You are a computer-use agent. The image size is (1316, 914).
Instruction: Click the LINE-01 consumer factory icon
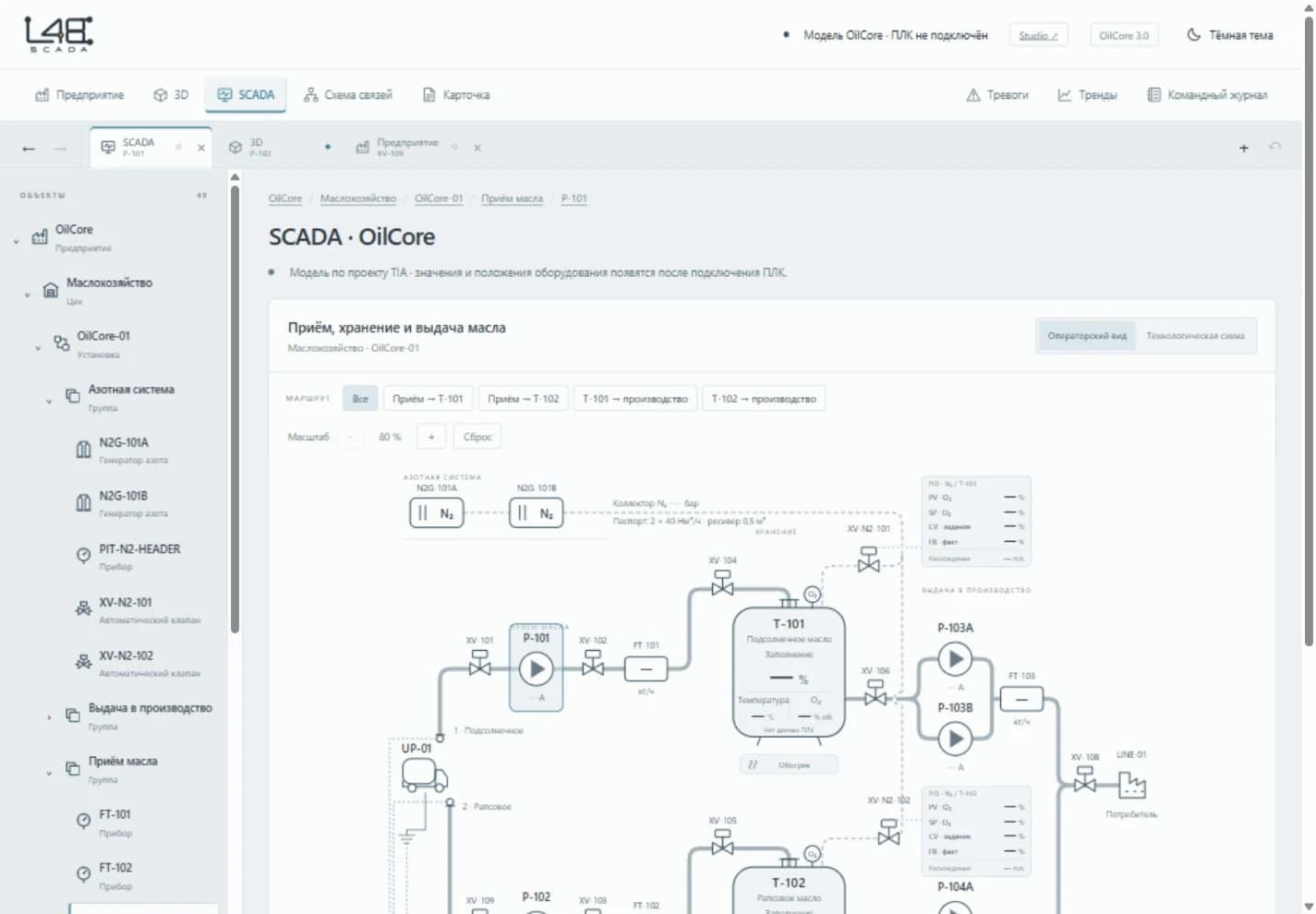point(1131,785)
